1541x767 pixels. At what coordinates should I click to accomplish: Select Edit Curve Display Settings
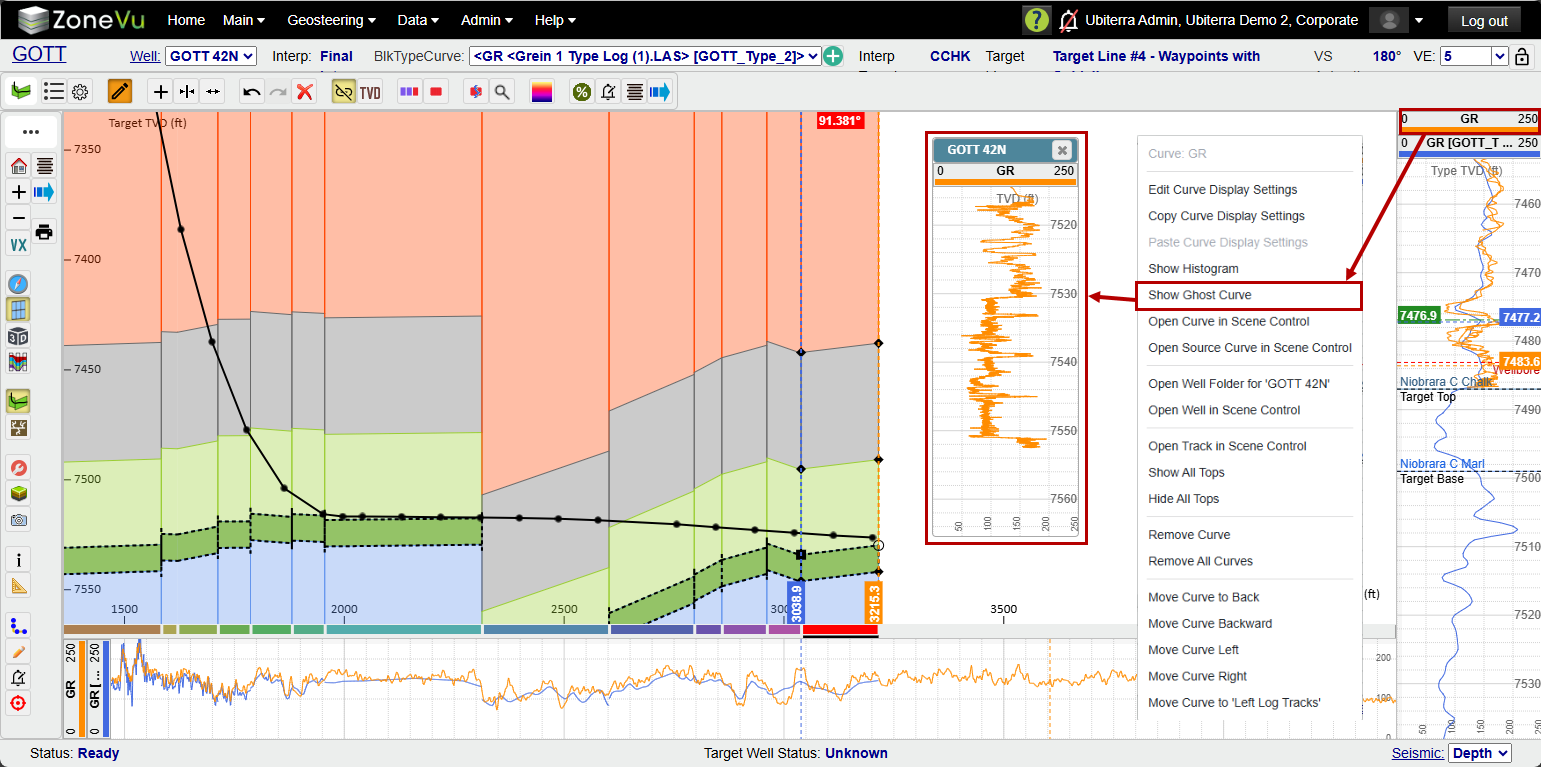pos(1222,190)
